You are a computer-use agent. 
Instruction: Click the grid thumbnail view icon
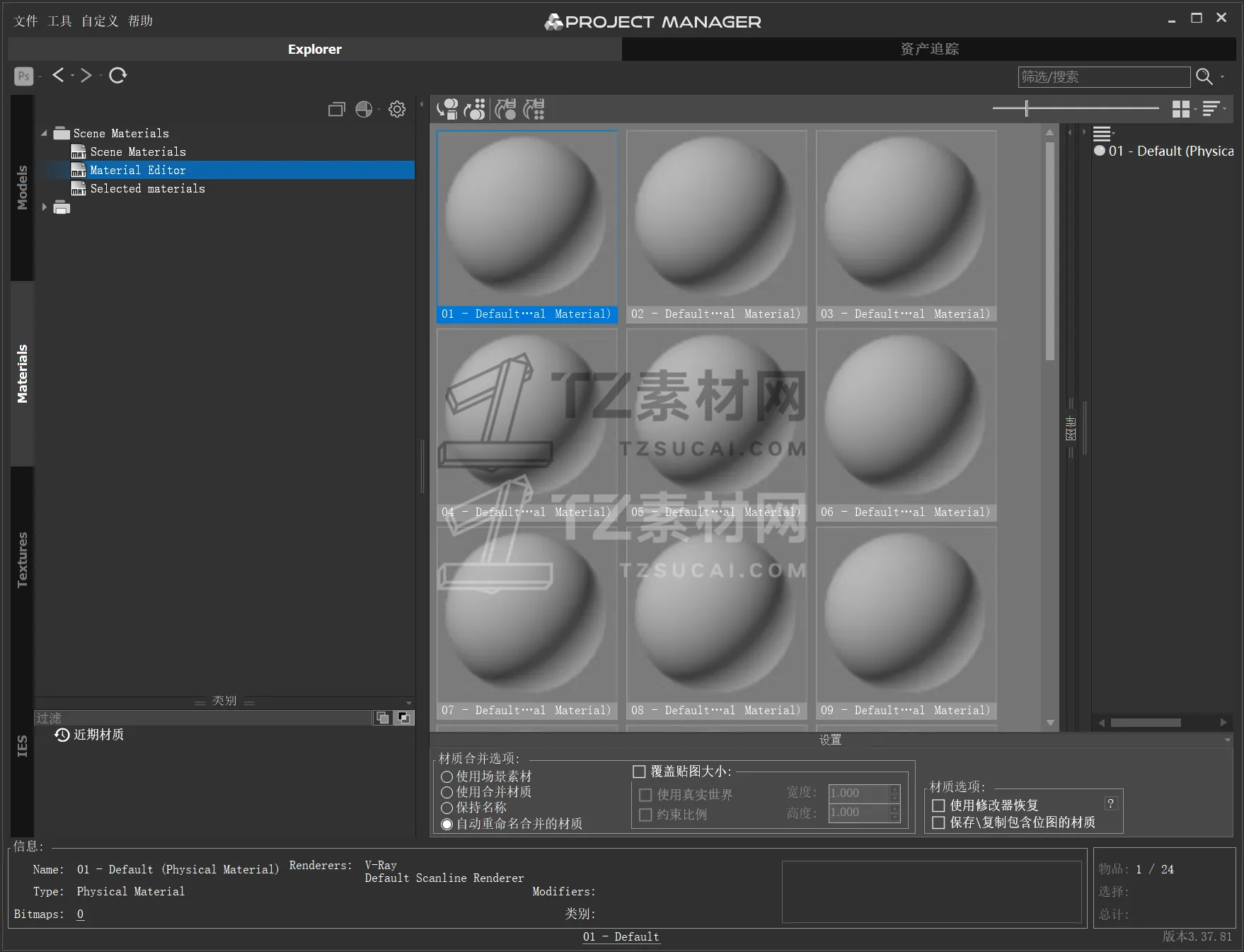click(1180, 109)
